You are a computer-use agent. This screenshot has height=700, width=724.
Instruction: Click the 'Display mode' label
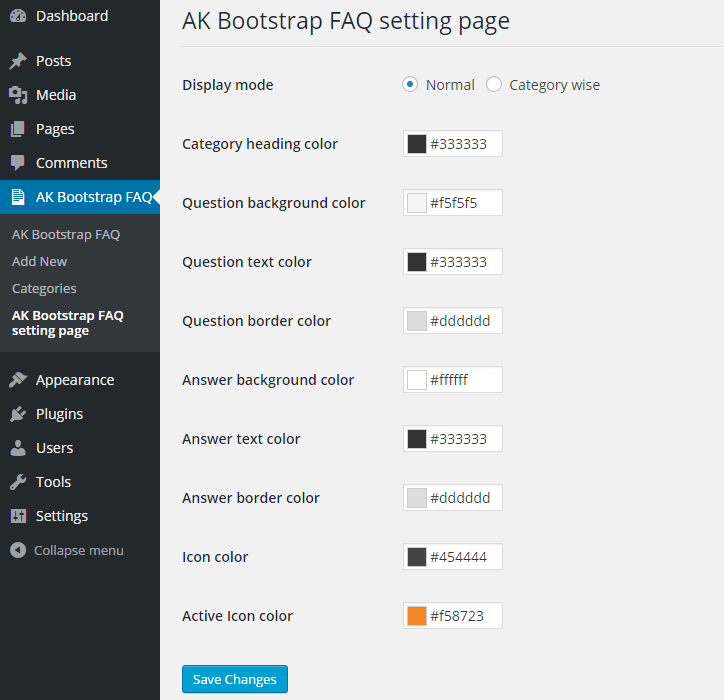pos(228,85)
